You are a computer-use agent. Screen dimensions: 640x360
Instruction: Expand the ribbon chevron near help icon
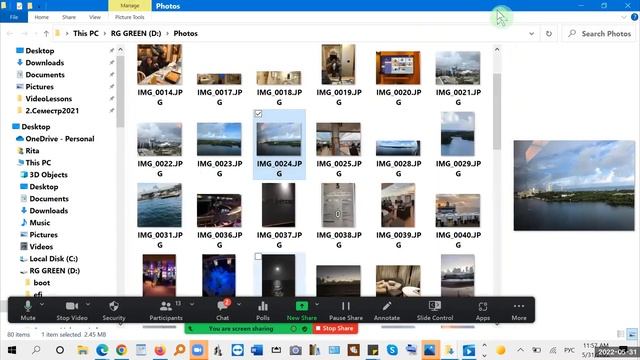click(624, 17)
